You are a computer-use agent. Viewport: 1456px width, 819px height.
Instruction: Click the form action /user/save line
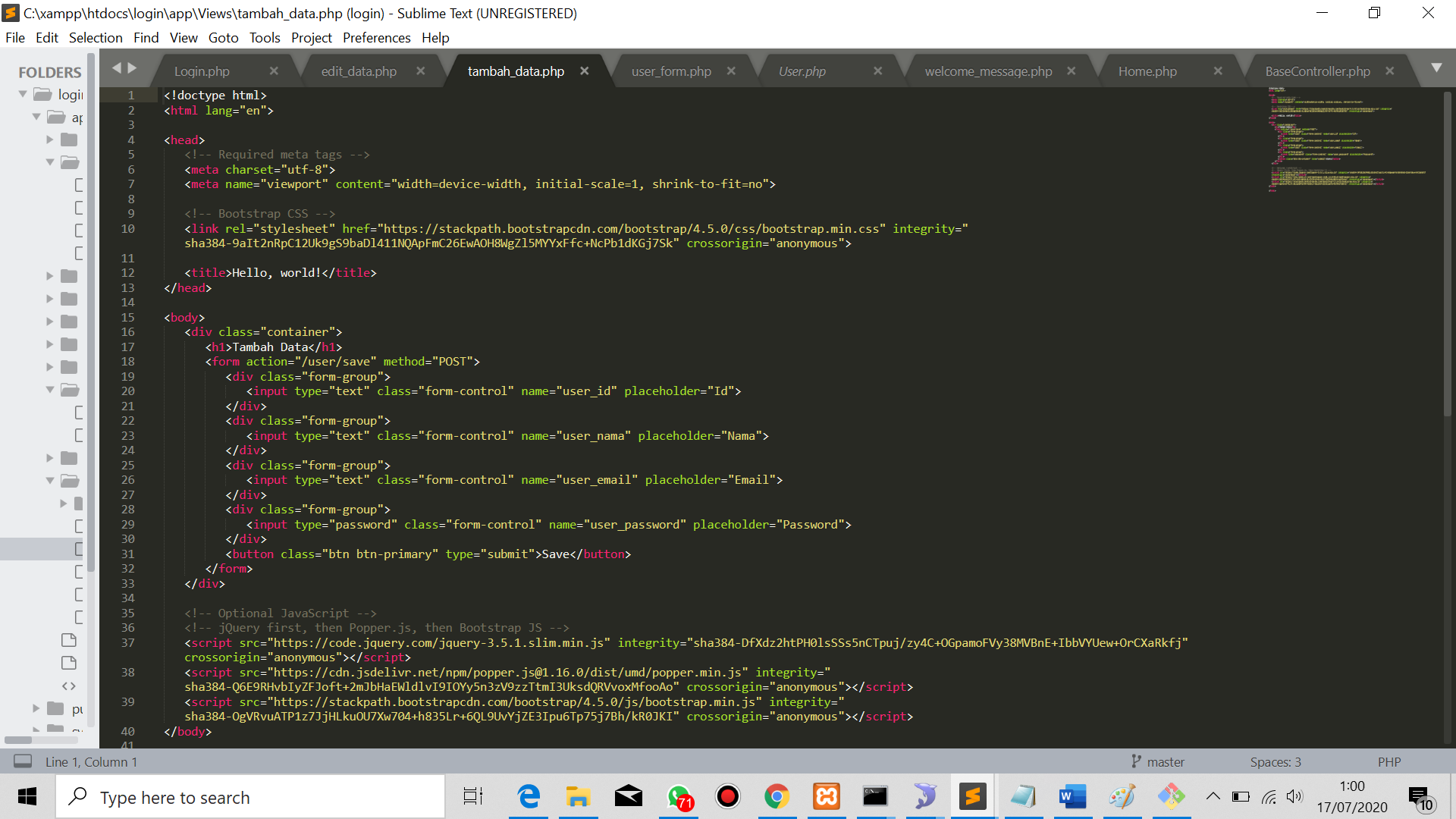click(342, 362)
